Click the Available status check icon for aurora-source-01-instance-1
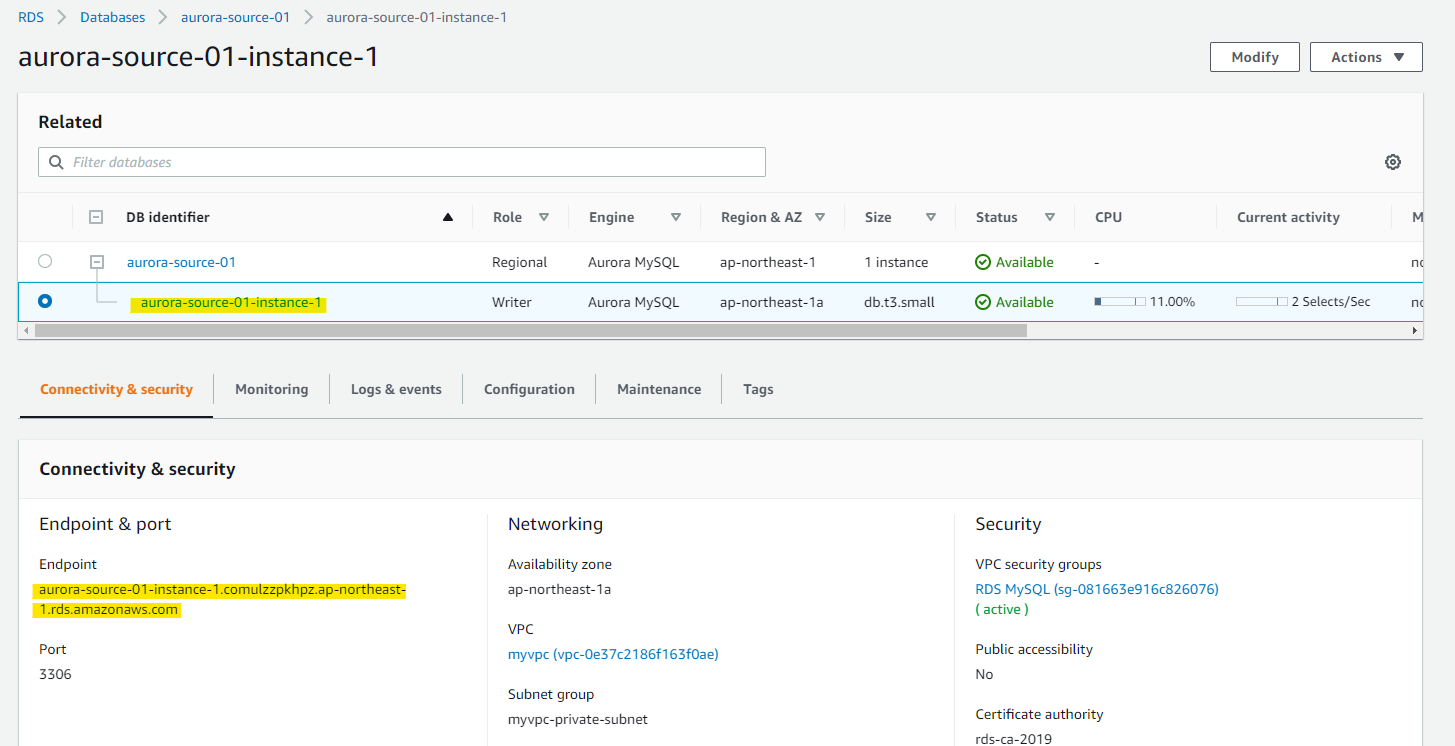 point(983,302)
